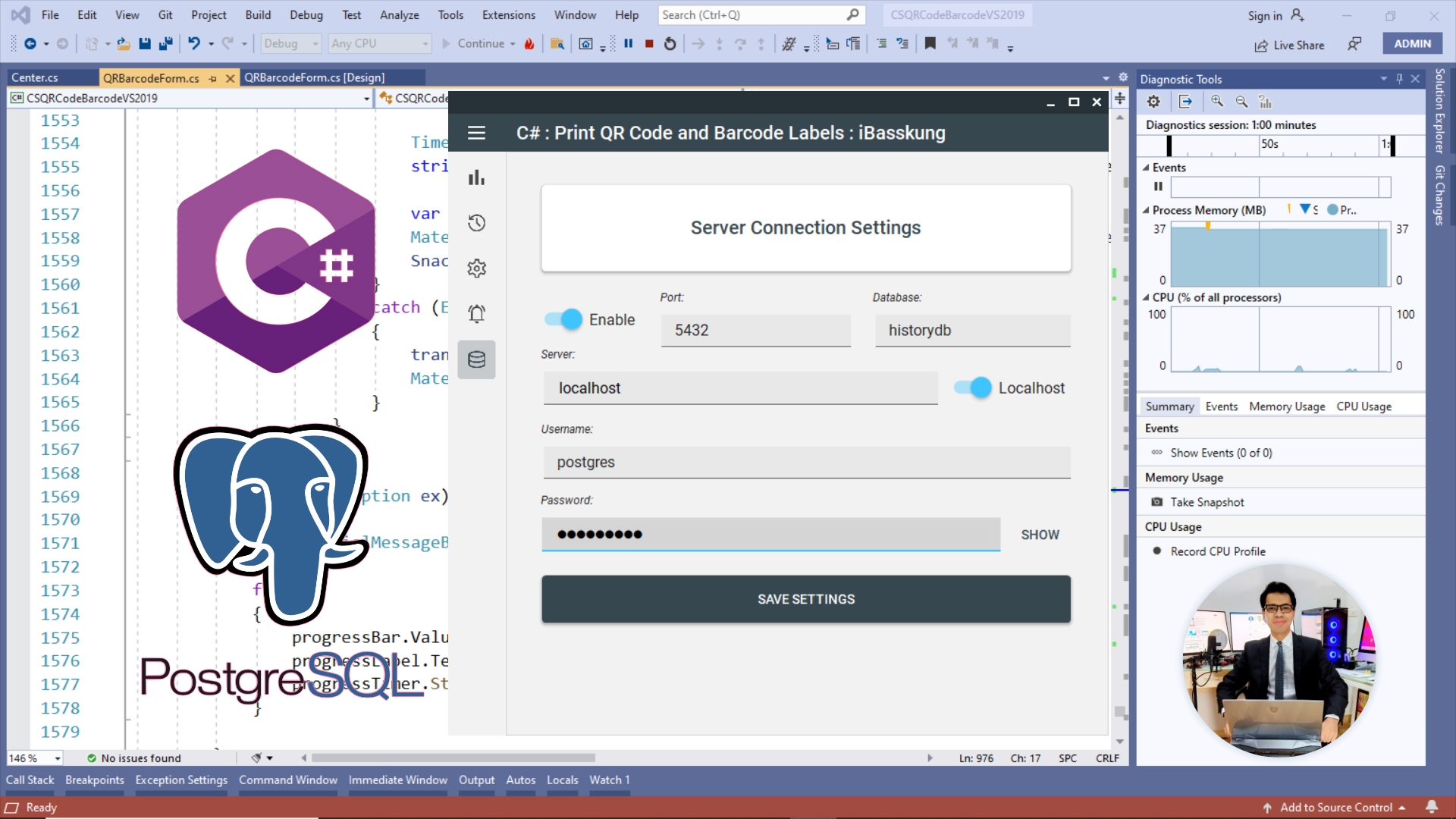Open the settings gear in app sidebar

[476, 268]
